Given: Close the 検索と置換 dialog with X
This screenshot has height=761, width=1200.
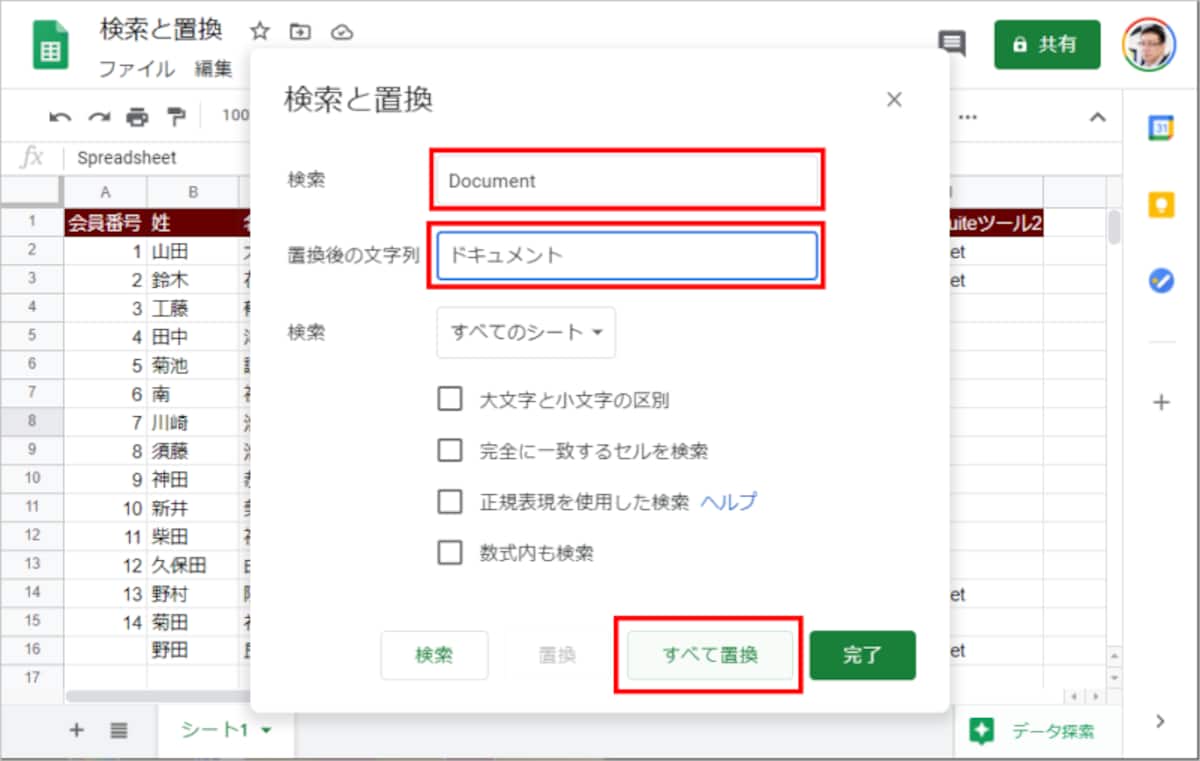Looking at the screenshot, I should click(x=894, y=99).
